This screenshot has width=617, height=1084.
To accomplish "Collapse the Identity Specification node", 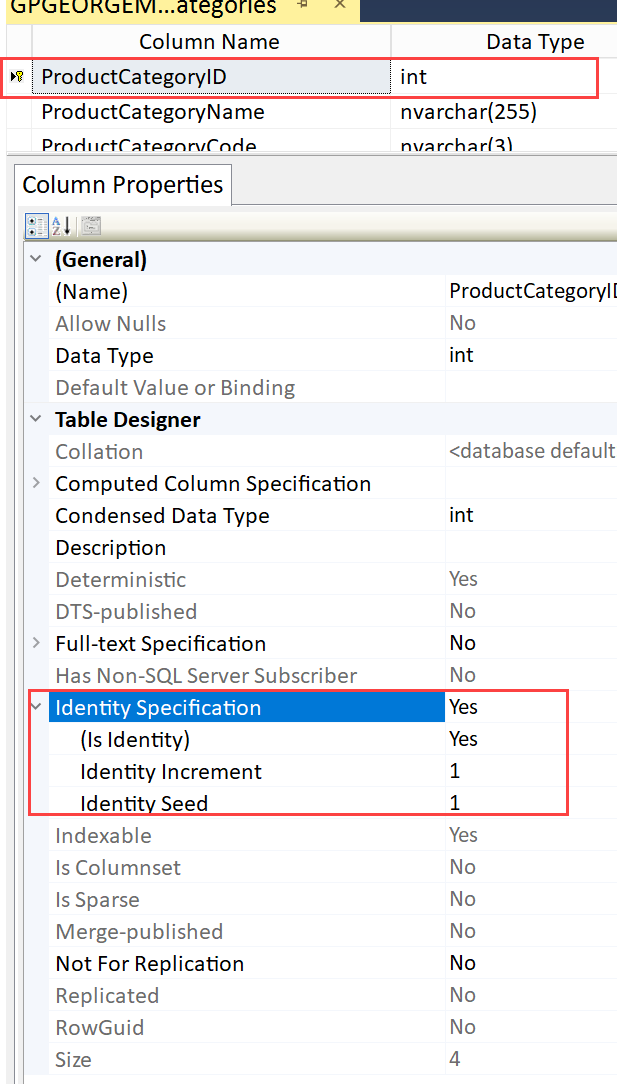I will click(x=36, y=708).
